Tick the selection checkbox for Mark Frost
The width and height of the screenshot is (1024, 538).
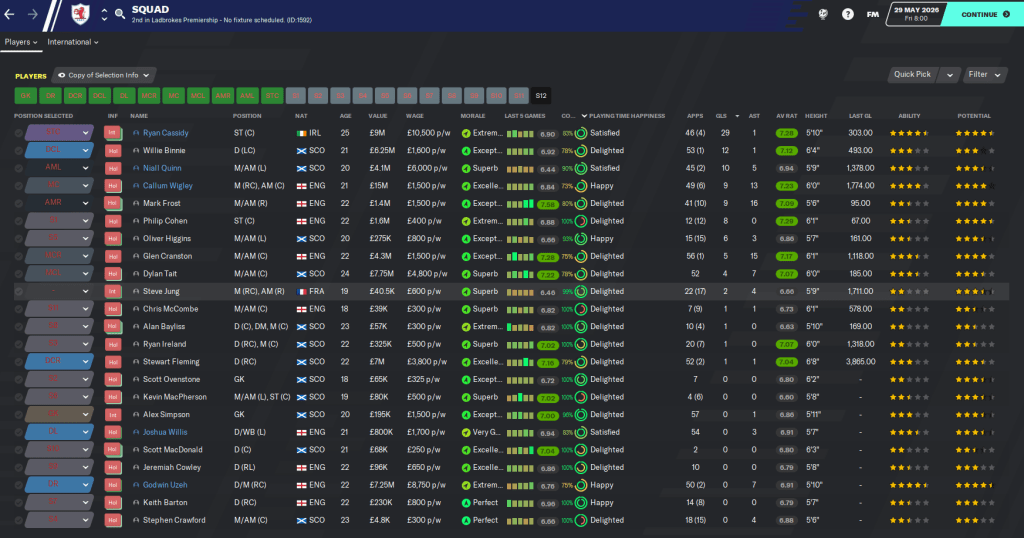19,203
